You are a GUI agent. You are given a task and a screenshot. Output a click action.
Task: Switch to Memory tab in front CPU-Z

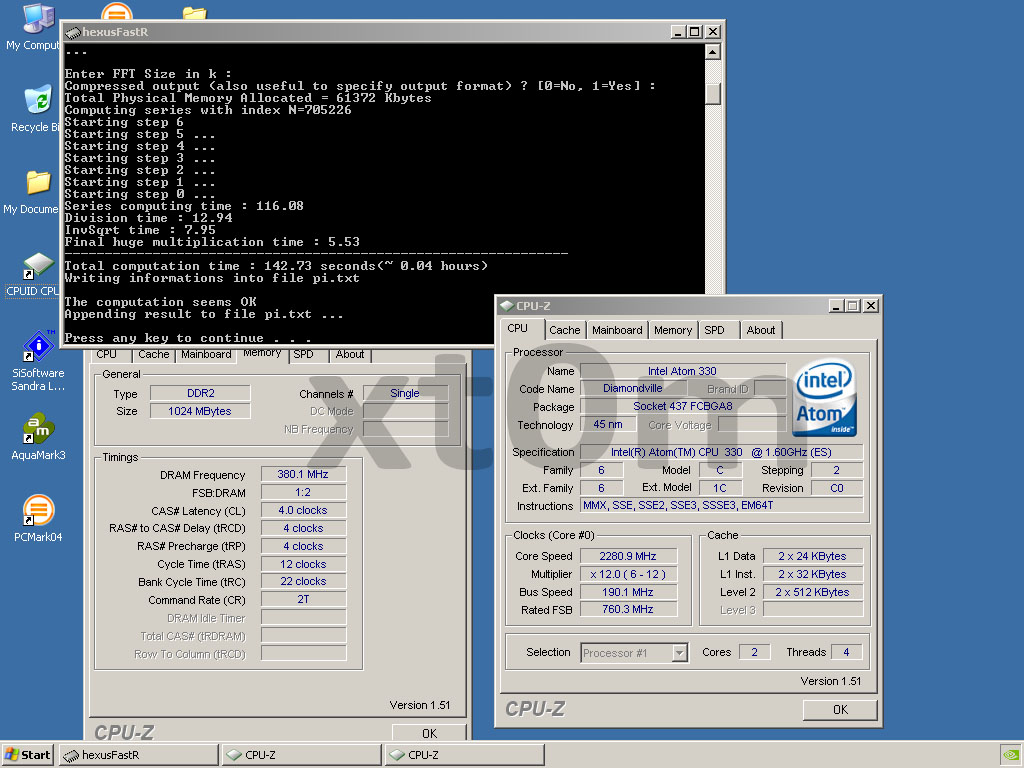pyautogui.click(x=673, y=330)
